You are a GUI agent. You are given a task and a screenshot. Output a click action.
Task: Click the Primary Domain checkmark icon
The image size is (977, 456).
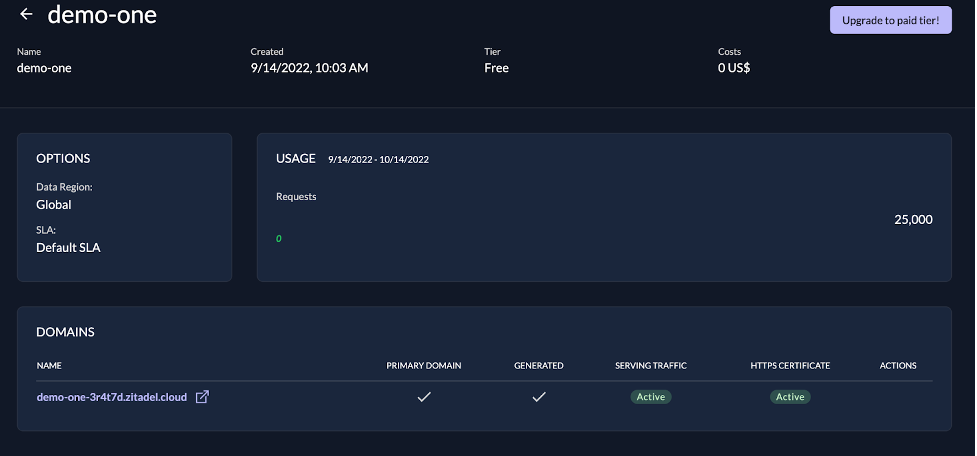click(424, 397)
